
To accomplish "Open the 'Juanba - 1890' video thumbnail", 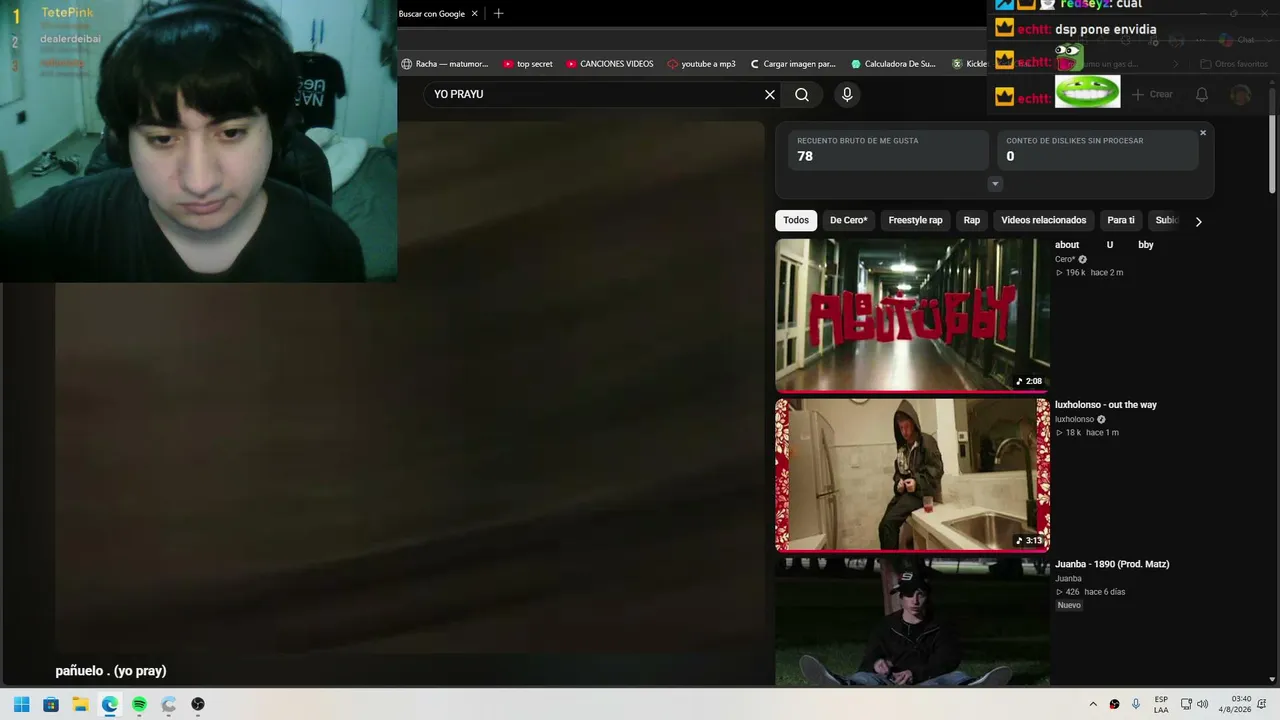I will click(913, 622).
